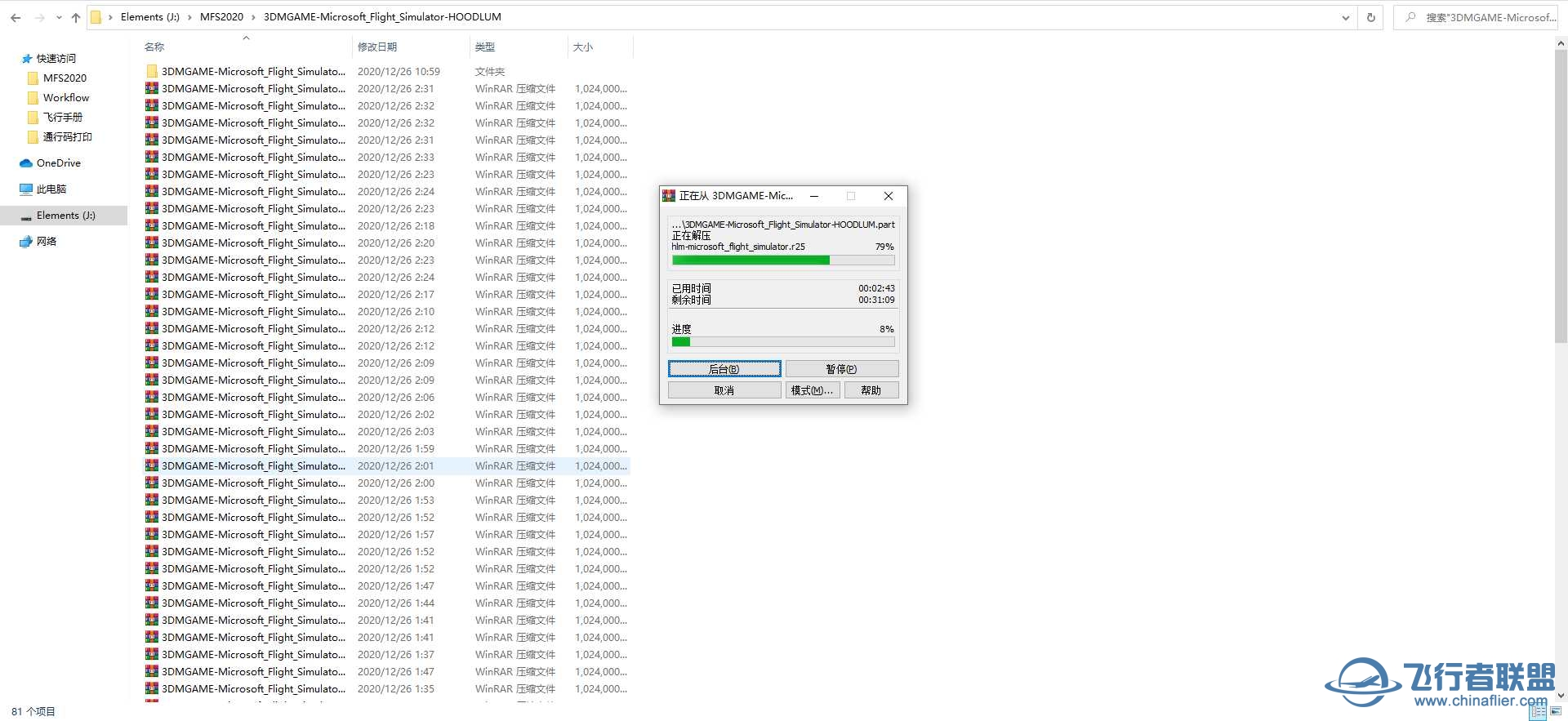Click the WinRAR icon of file dated 2:10
The image size is (1568, 721).
[x=152, y=311]
